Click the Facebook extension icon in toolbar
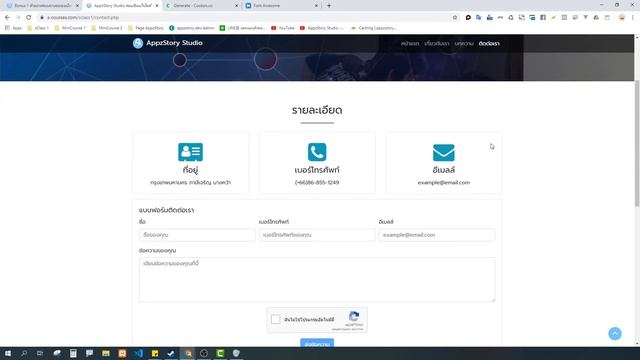This screenshot has width=640, height=360. 543,18
